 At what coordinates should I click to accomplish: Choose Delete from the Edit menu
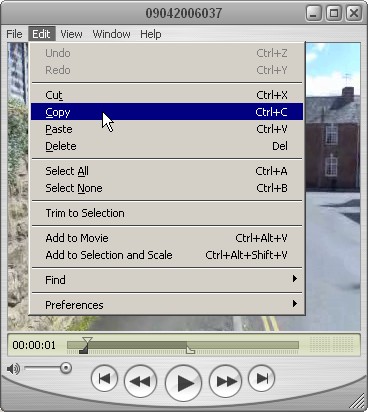pyautogui.click(x=167, y=146)
